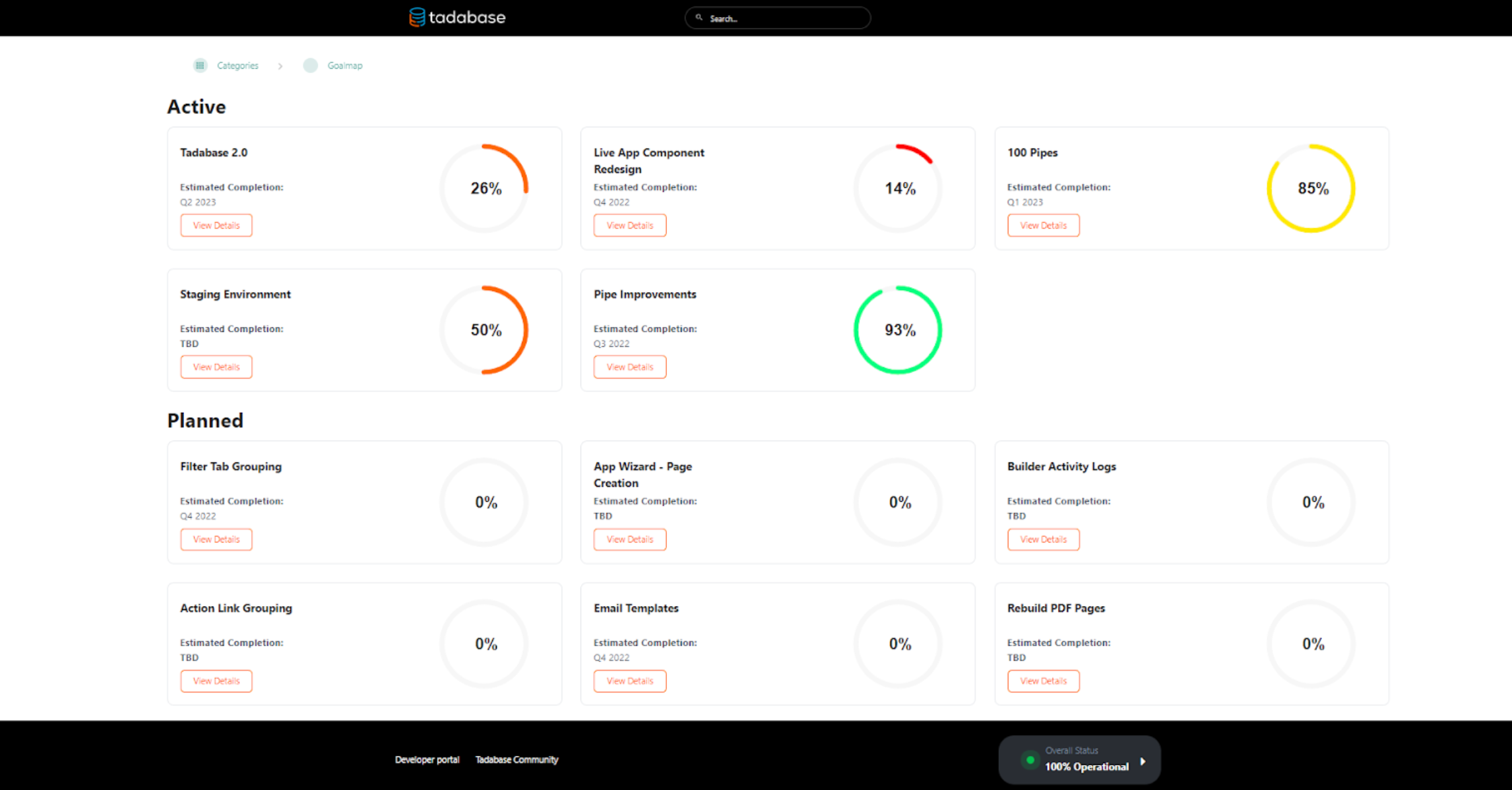Type in the top Search field
Image resolution: width=1512 pixels, height=790 pixels.
point(785,18)
